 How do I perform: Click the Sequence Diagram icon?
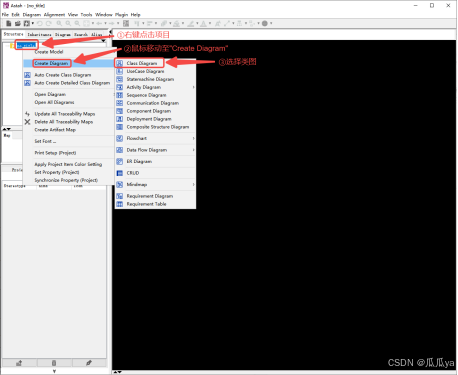[x=120, y=95]
